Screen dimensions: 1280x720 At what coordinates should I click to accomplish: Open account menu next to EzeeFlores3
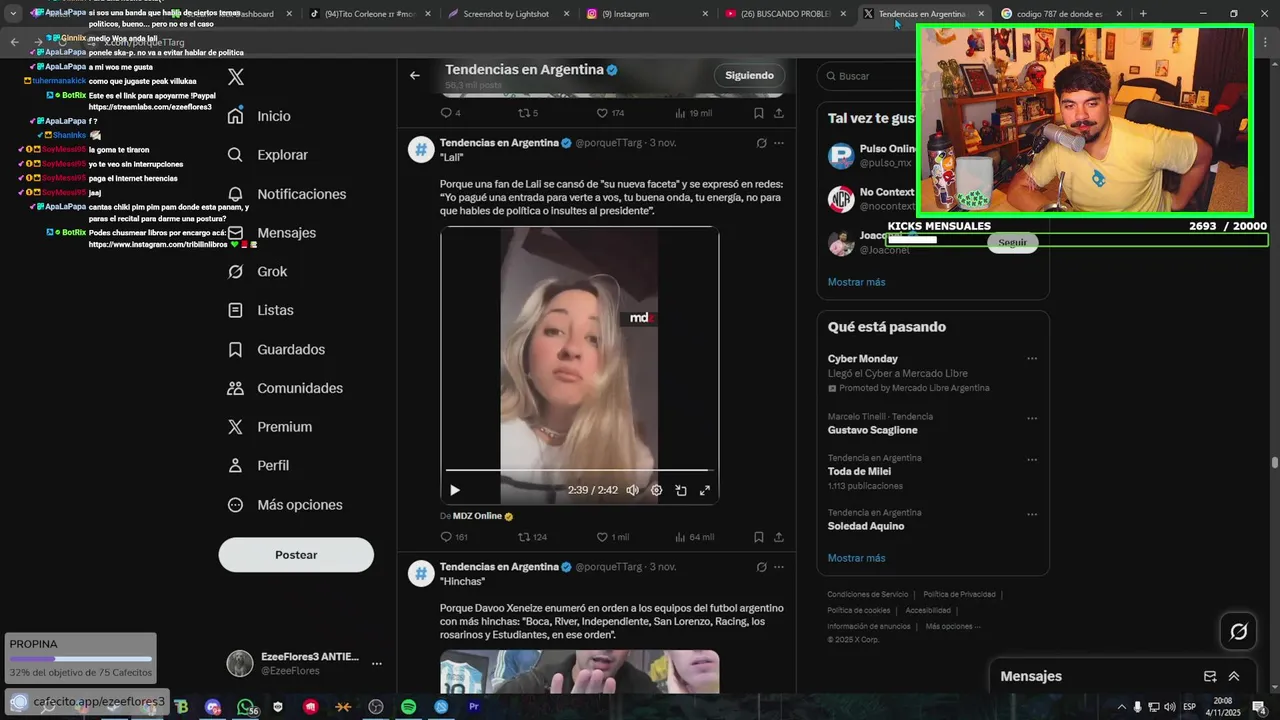[377, 663]
